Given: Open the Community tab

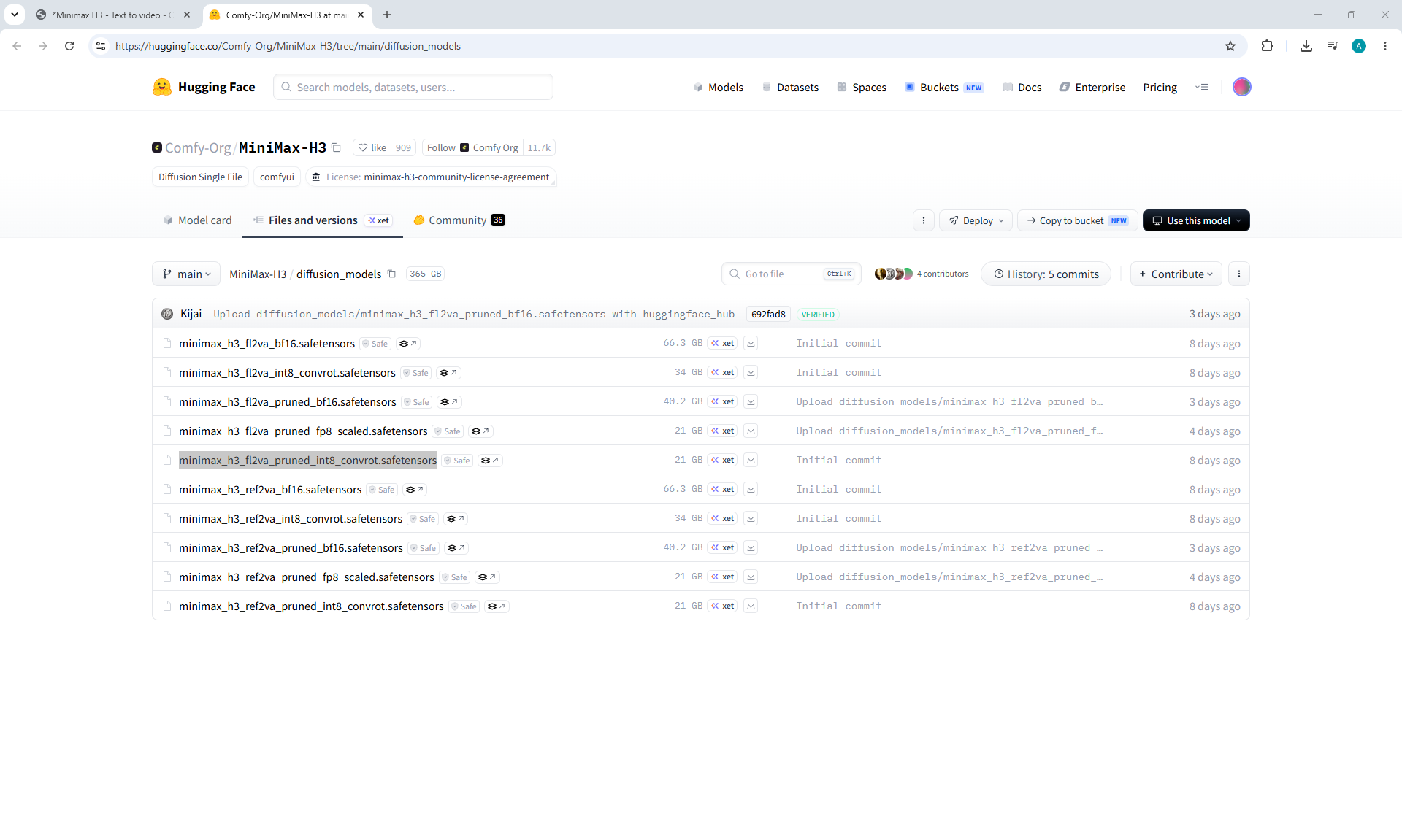Looking at the screenshot, I should tap(459, 220).
